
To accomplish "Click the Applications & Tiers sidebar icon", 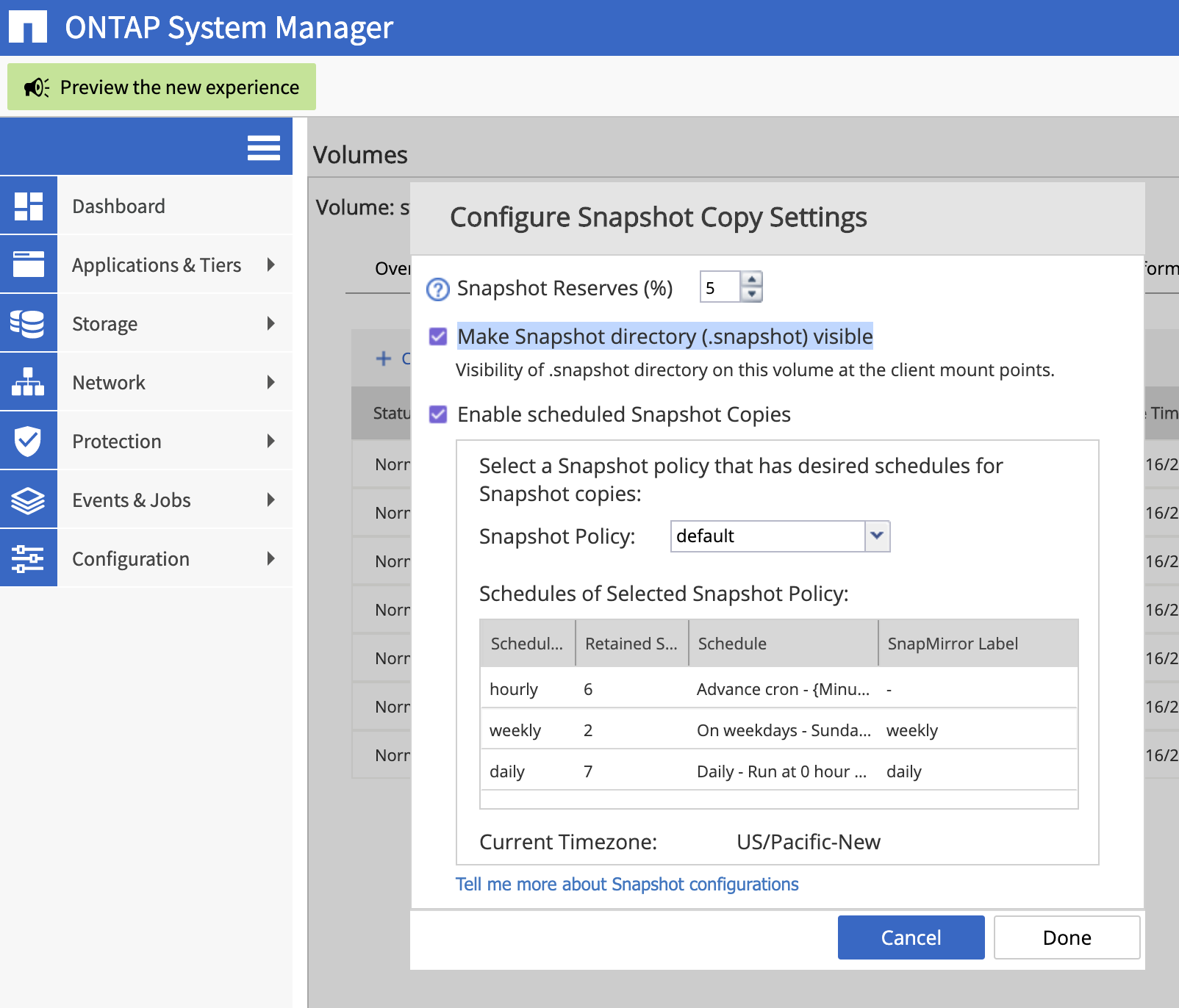I will point(29,264).
